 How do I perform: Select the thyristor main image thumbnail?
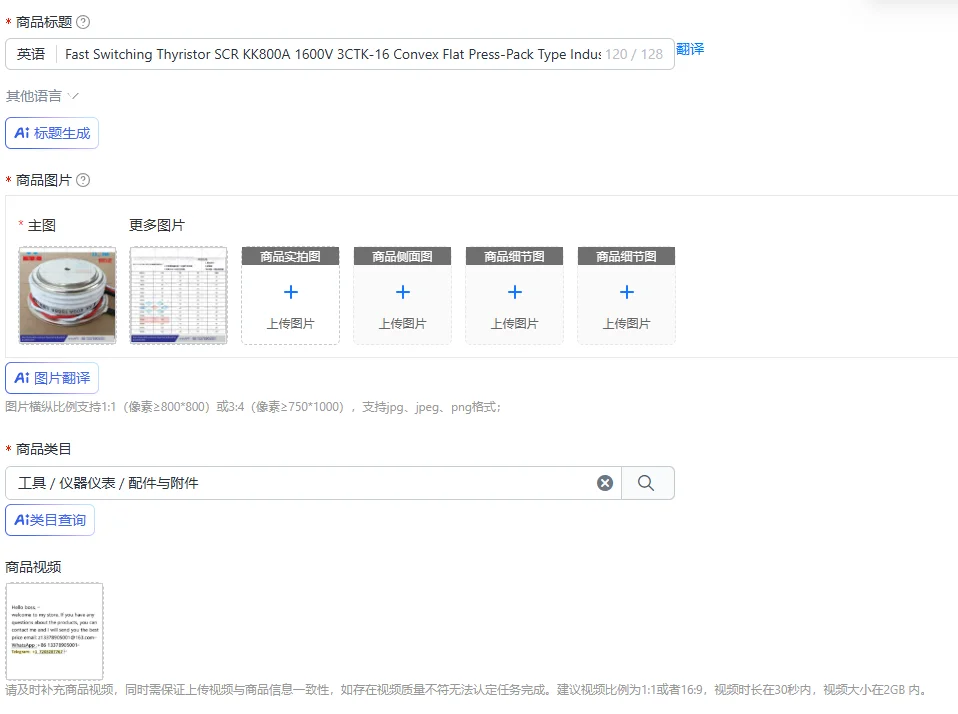point(67,296)
